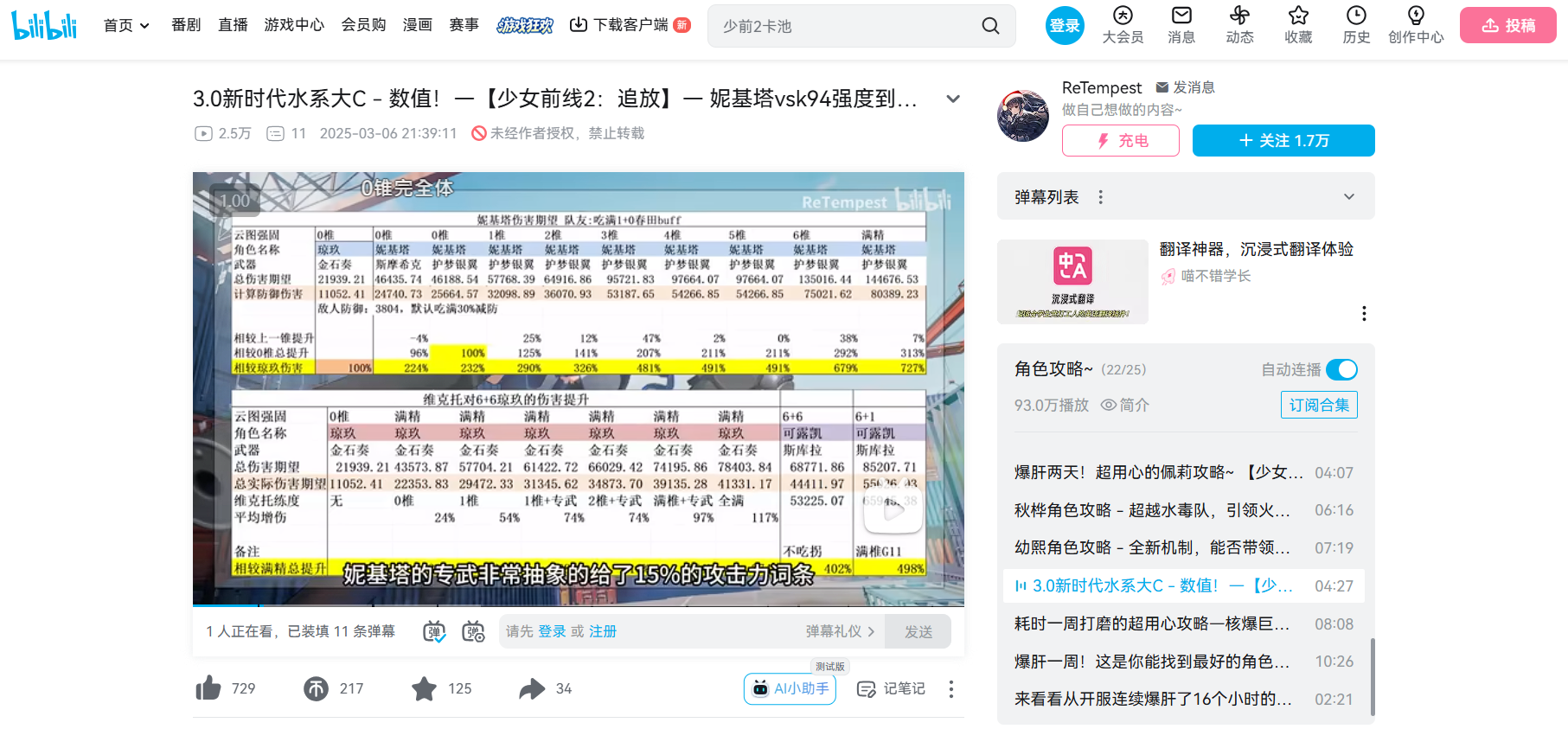Click the video progress bar
Viewport: 1568px width, 729px height.
(x=578, y=604)
